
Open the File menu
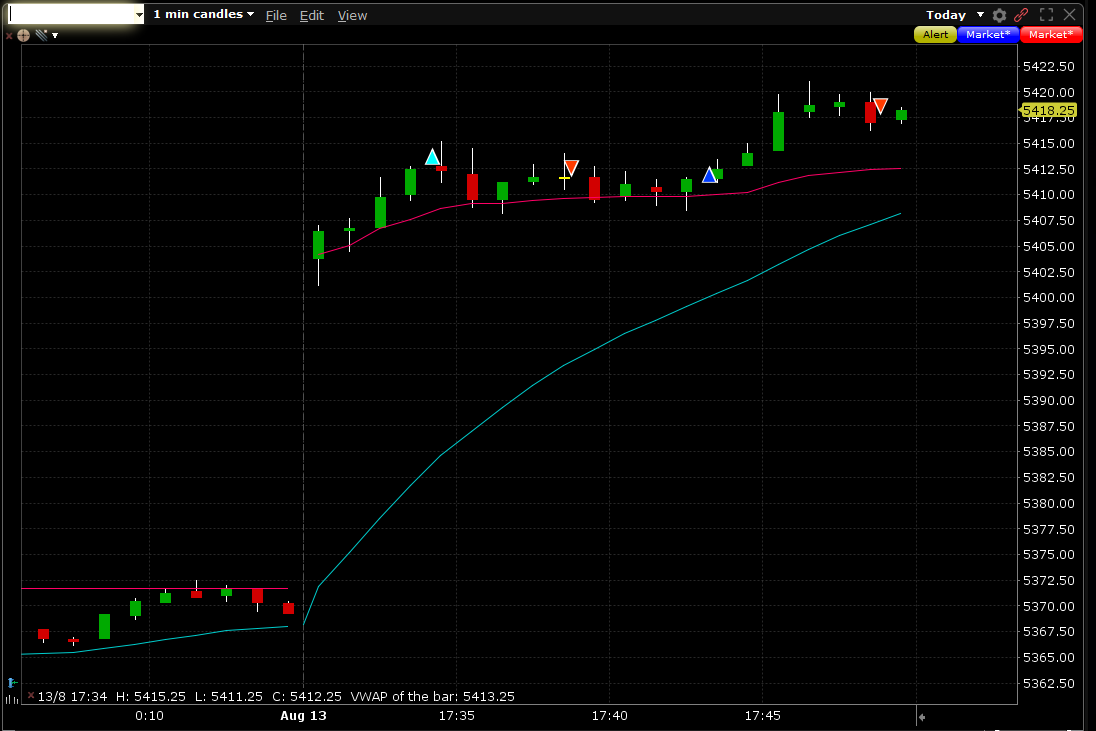pos(276,15)
